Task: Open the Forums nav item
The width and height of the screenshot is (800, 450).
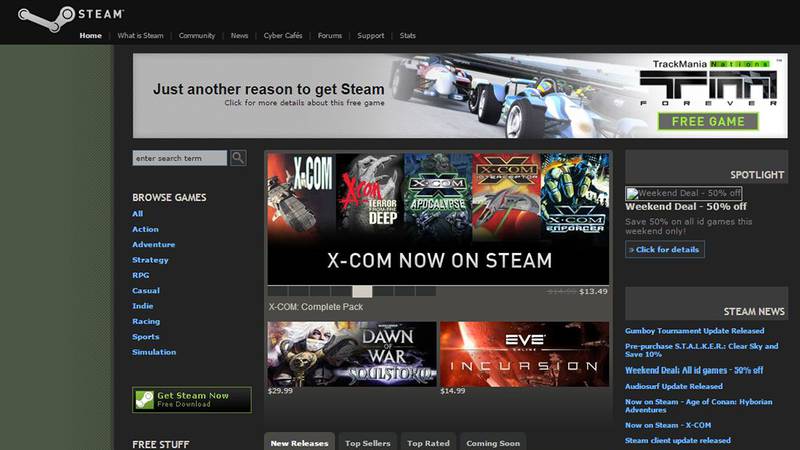Action: (x=330, y=36)
